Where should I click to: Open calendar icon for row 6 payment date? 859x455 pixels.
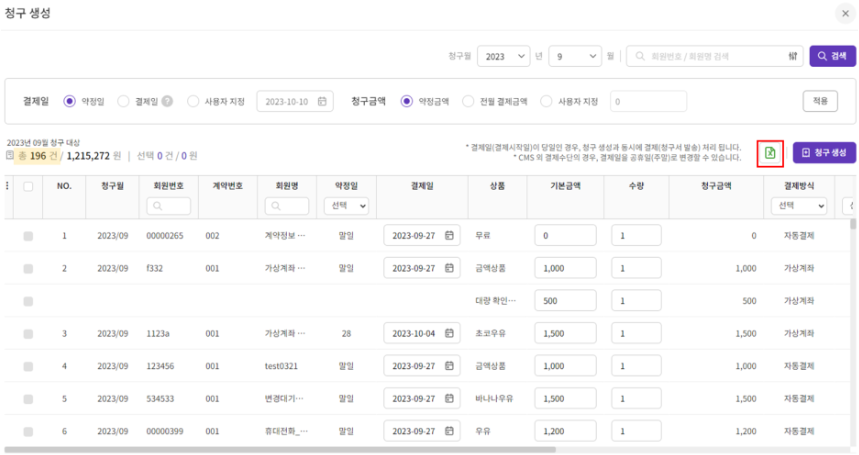click(x=449, y=431)
